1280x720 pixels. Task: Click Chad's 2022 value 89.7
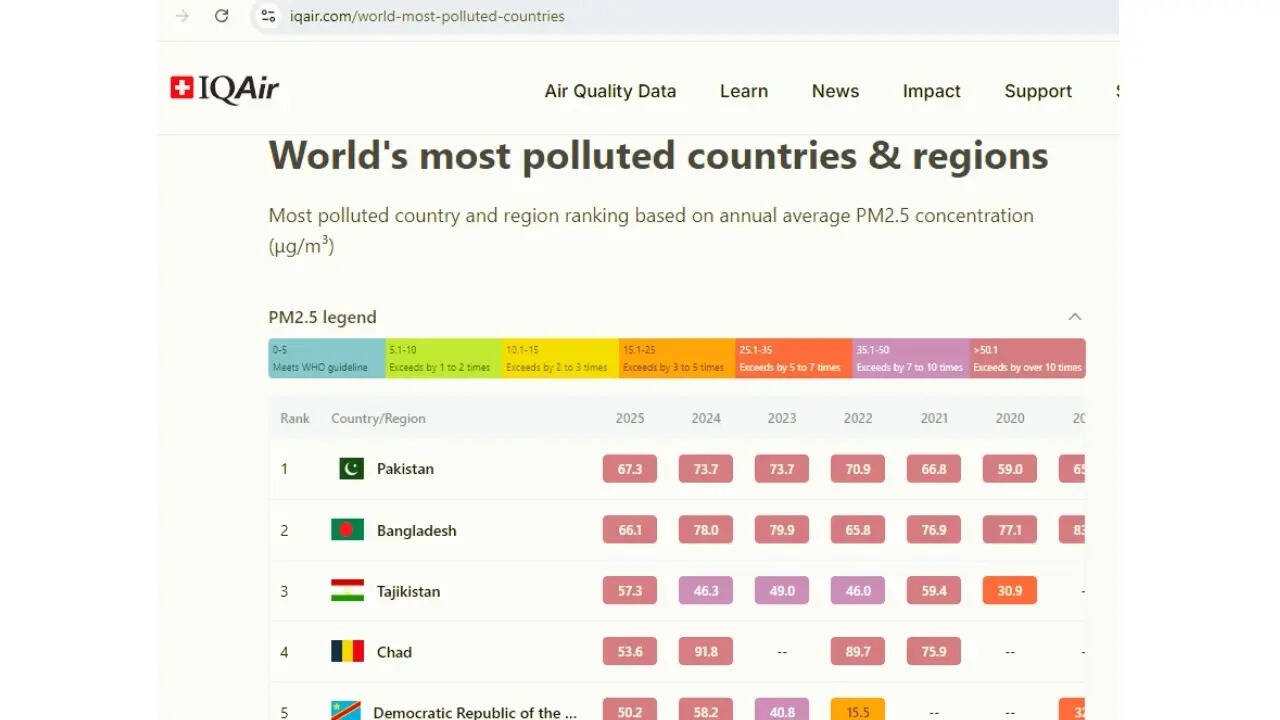(x=858, y=652)
